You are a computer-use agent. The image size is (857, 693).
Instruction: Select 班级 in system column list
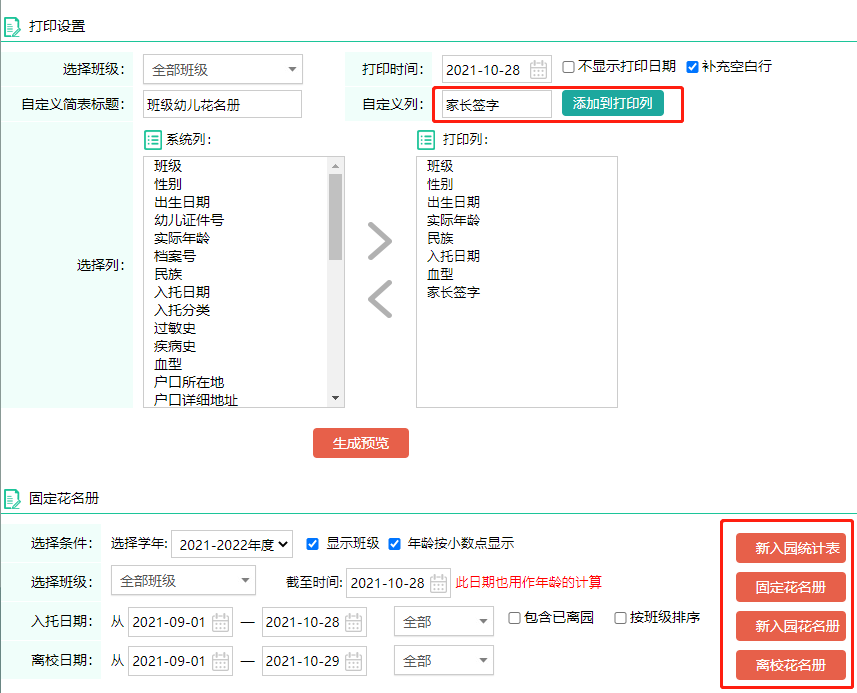click(x=168, y=166)
